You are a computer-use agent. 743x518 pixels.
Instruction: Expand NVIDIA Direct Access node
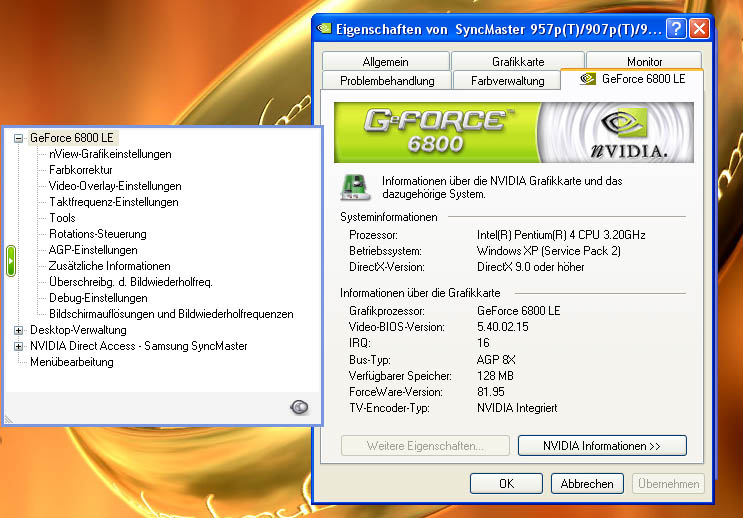18,346
